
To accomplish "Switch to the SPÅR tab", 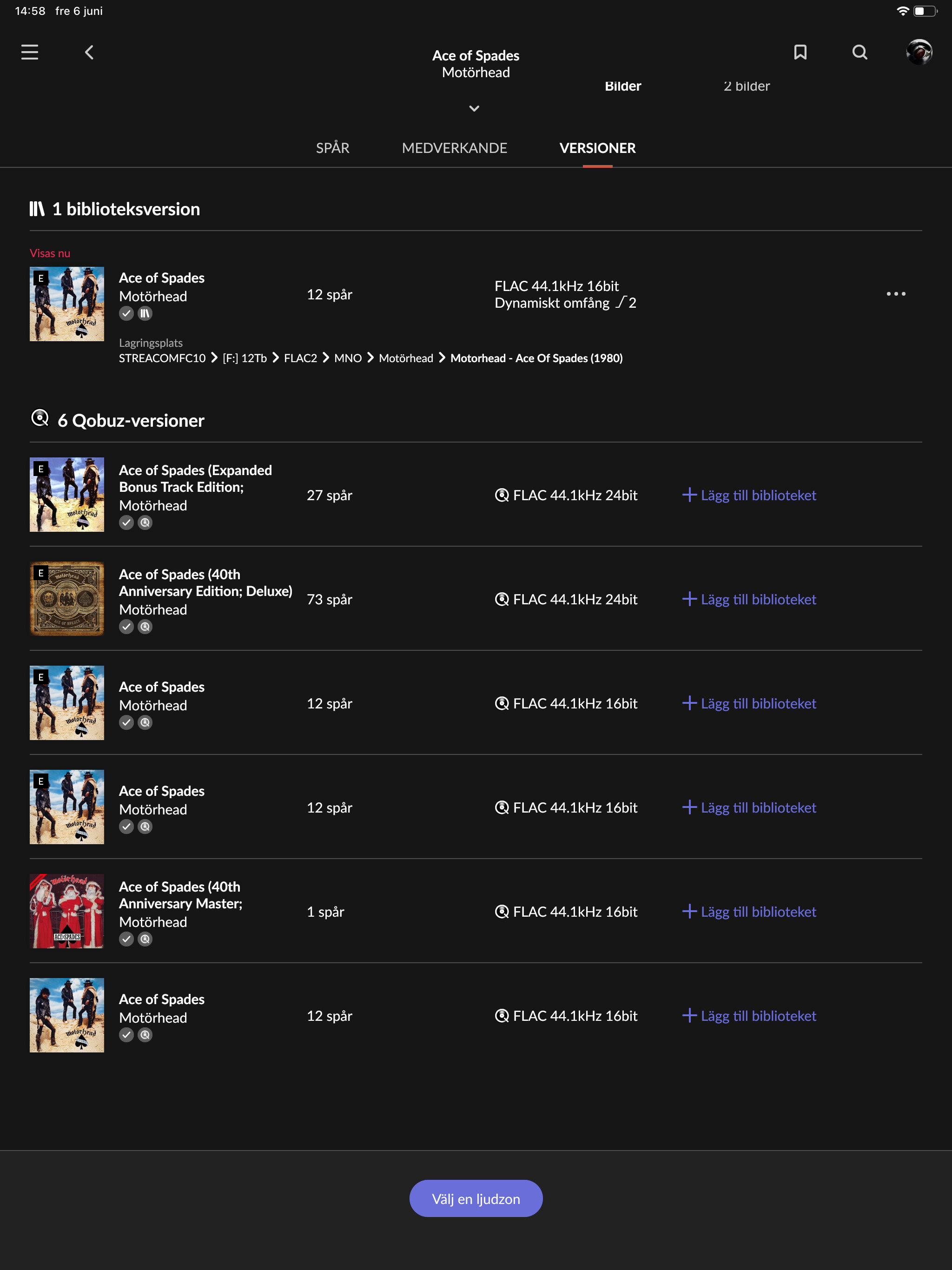I will [x=332, y=148].
